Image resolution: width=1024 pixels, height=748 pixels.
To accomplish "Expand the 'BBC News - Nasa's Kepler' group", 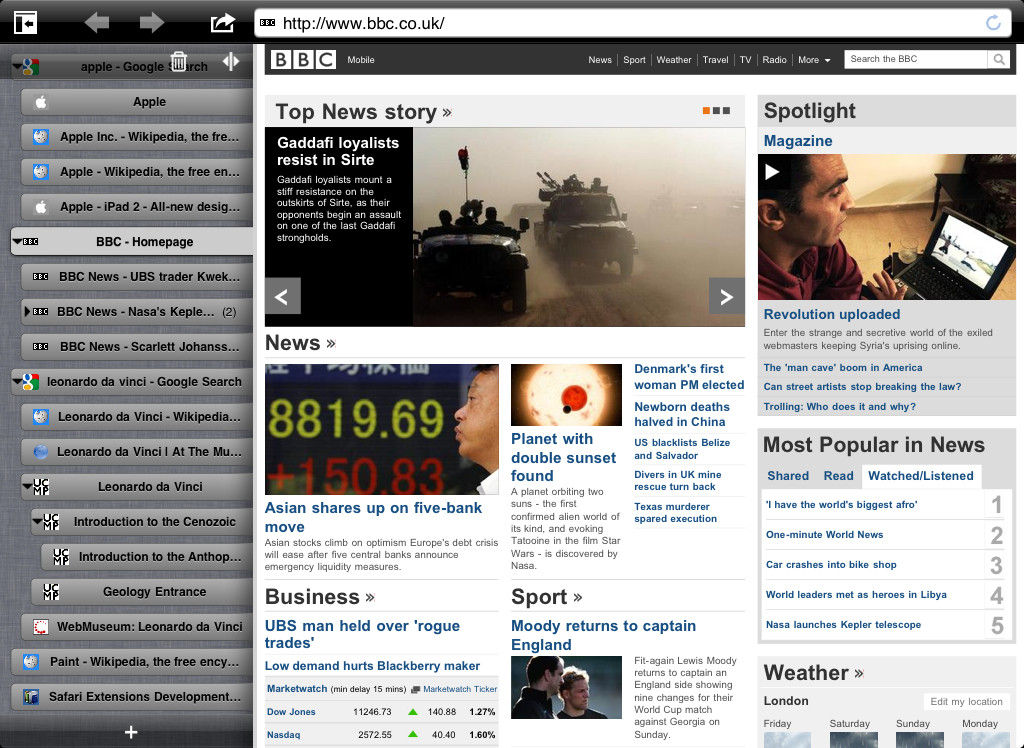I will pos(27,312).
